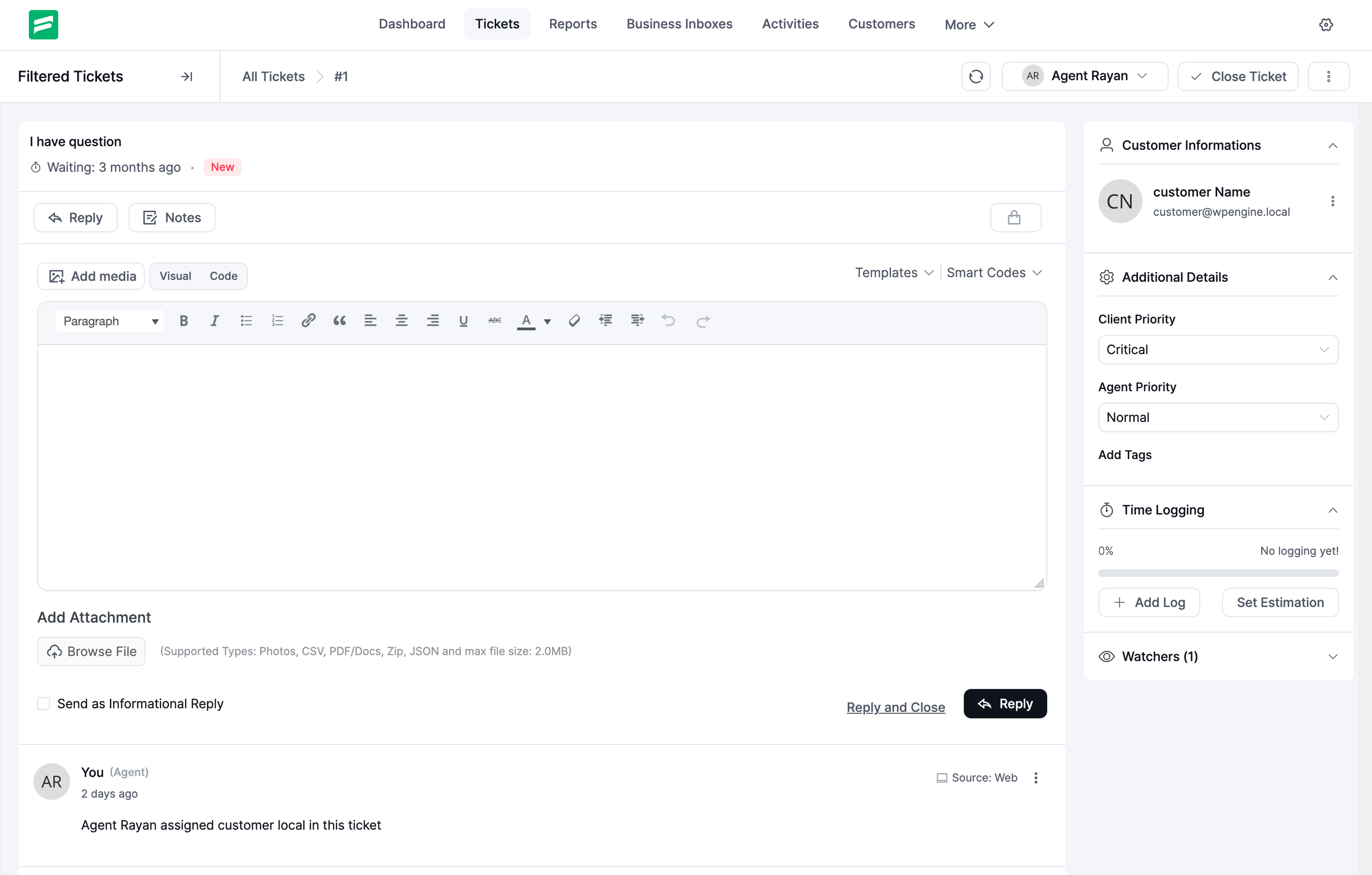Open the settings gear in the top bar
Screen dimensions: 1372x875
[1325, 24]
